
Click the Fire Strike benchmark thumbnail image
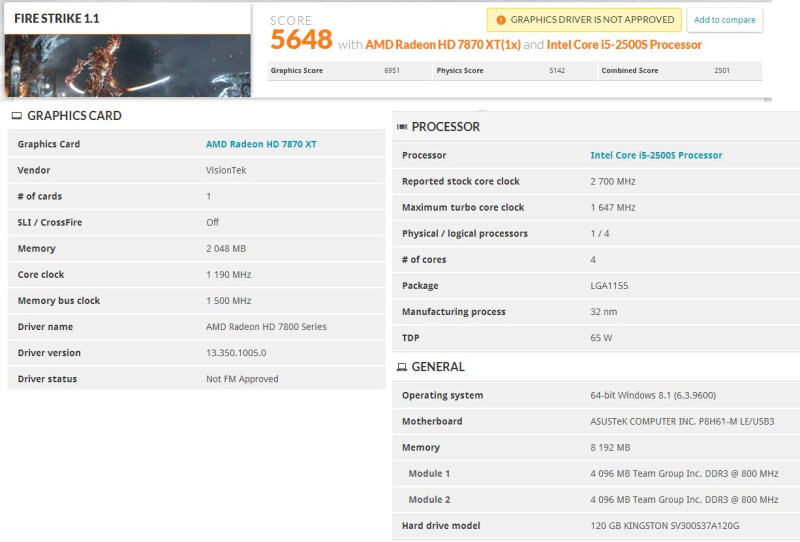pyautogui.click(x=128, y=66)
